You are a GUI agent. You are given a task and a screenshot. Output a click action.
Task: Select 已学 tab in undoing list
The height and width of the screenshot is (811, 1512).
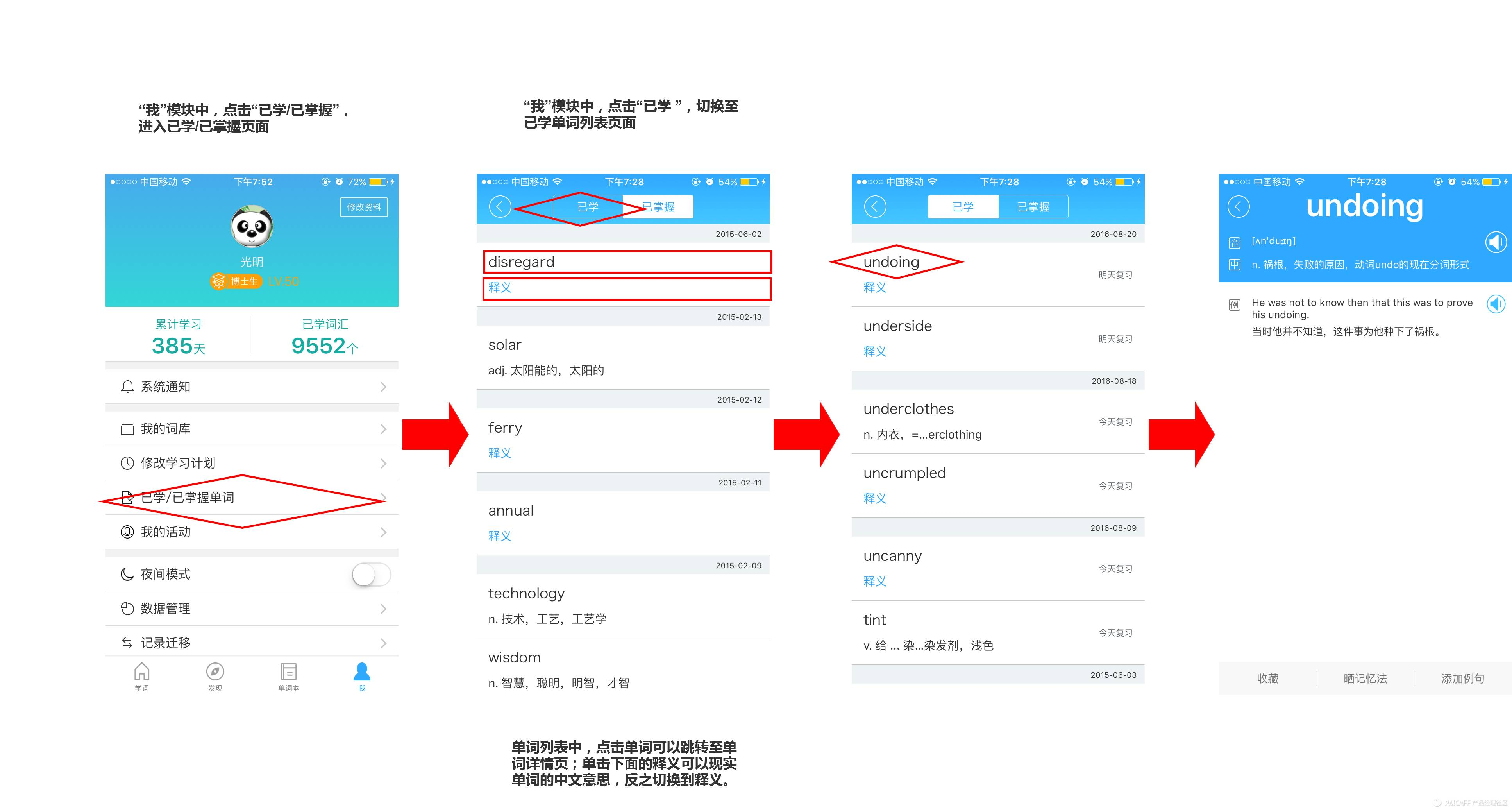963,207
